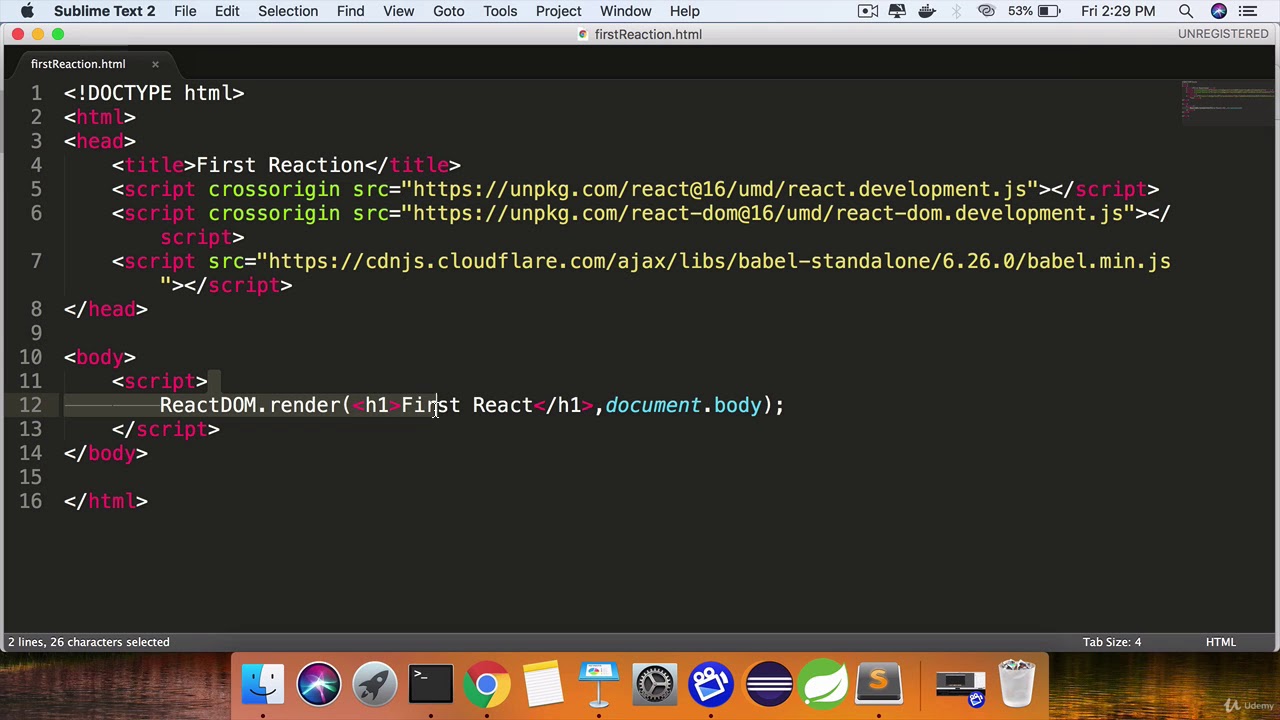Open Docker whale menu bar icon

927,11
